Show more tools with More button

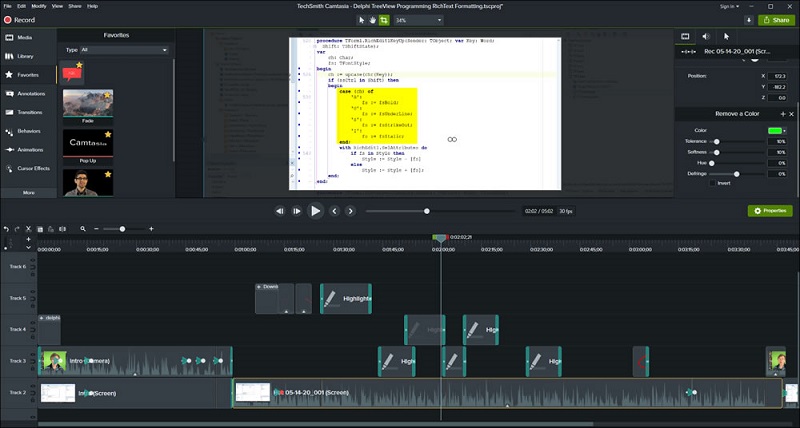[29, 193]
